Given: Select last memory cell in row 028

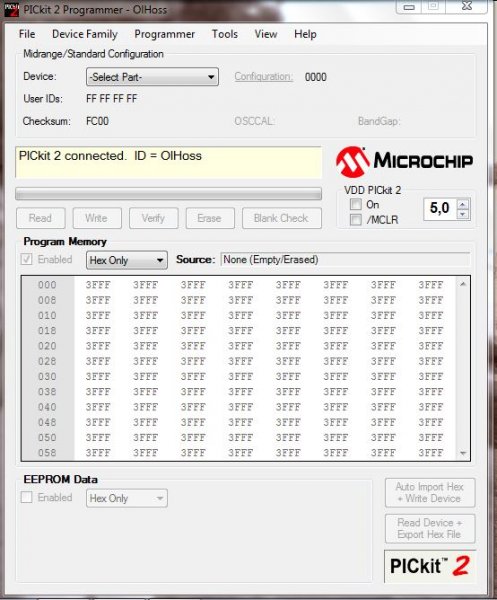Looking at the screenshot, I should coord(431,362).
